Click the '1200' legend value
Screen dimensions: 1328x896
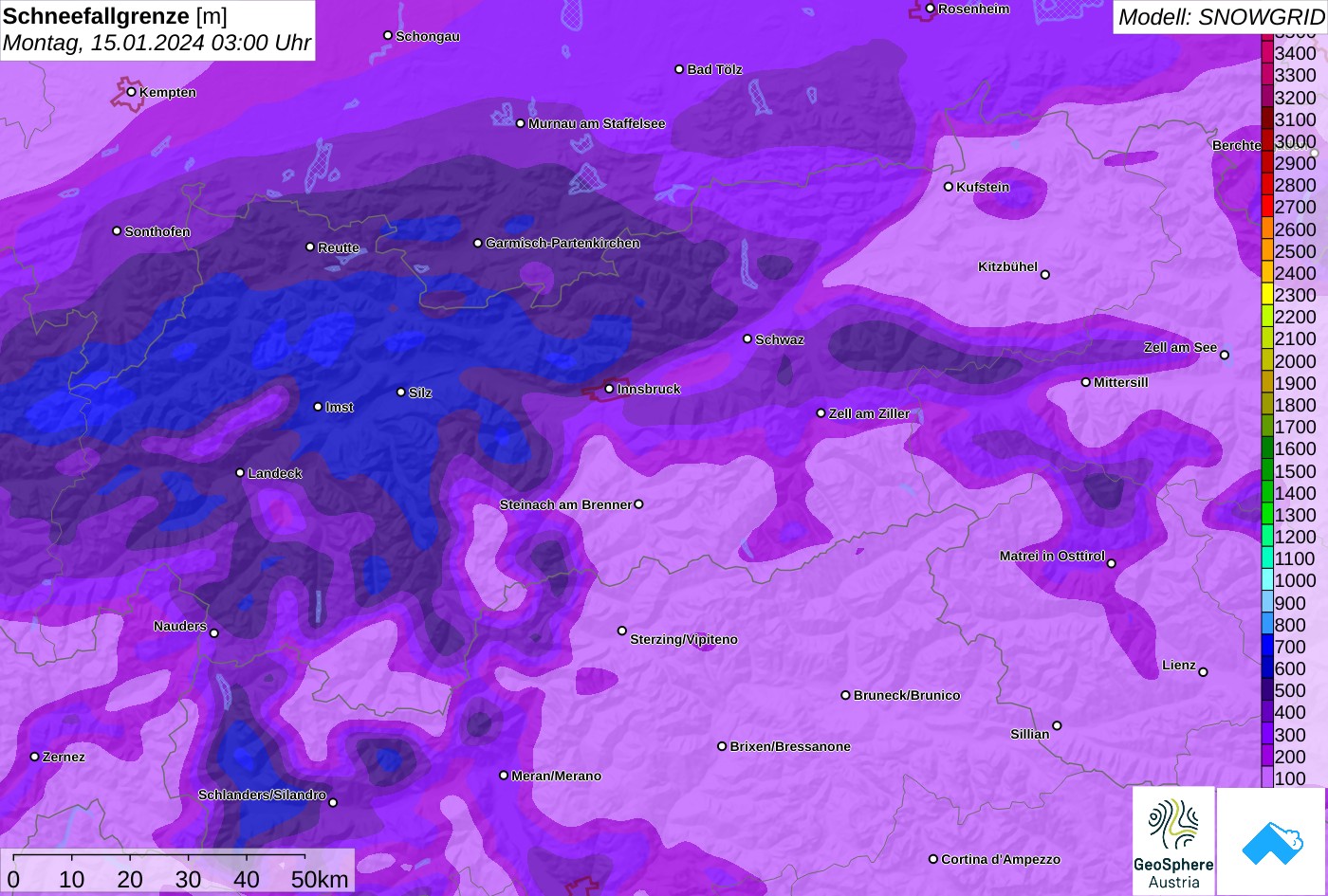(x=1296, y=537)
